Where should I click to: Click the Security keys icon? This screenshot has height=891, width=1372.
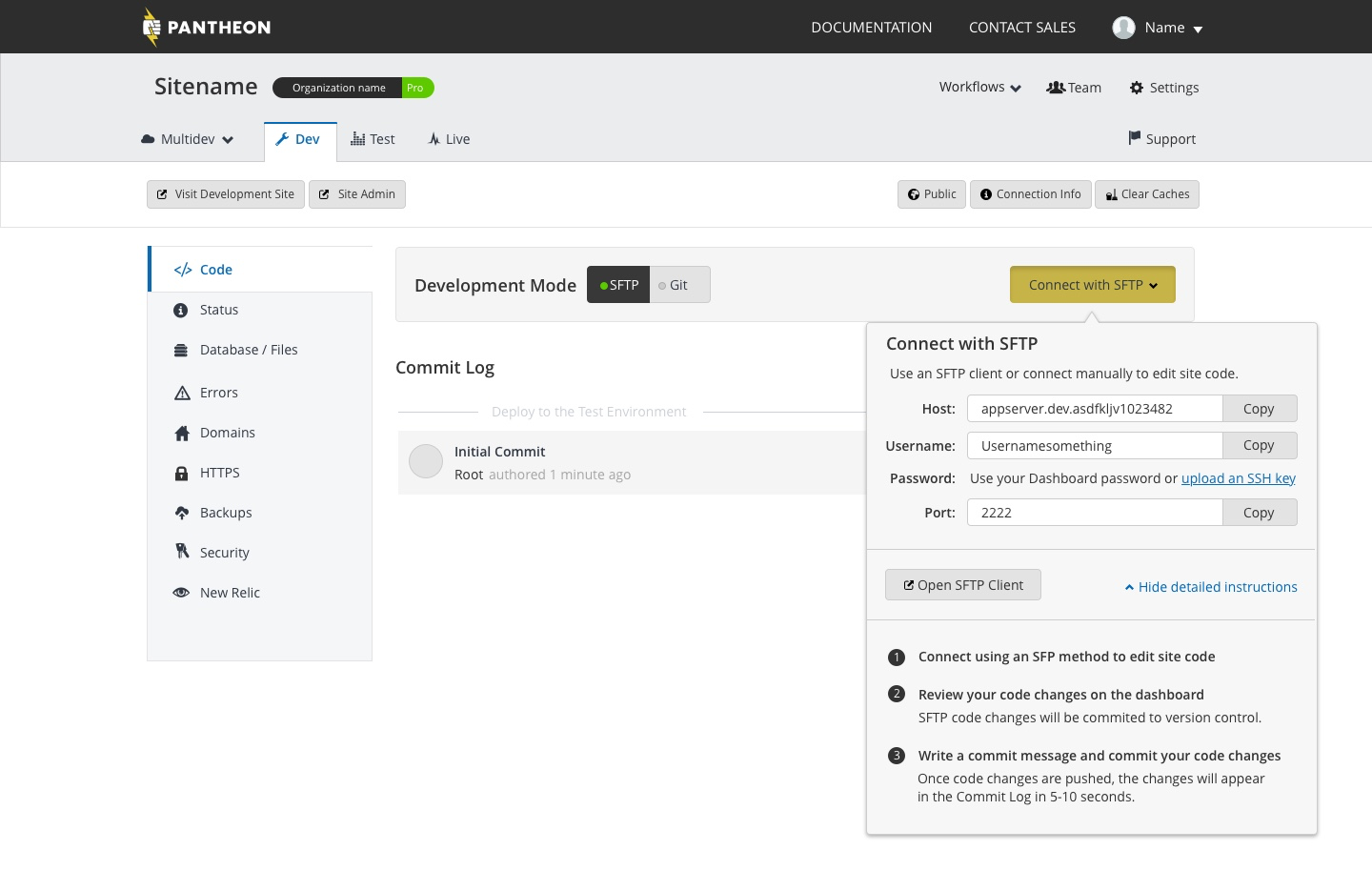[182, 552]
